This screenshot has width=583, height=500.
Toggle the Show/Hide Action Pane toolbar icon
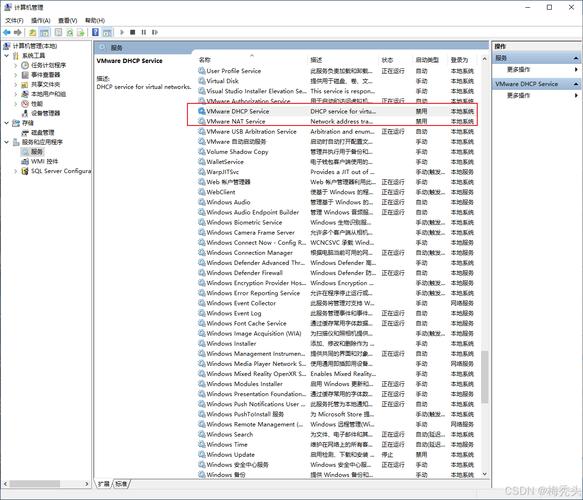(107, 32)
